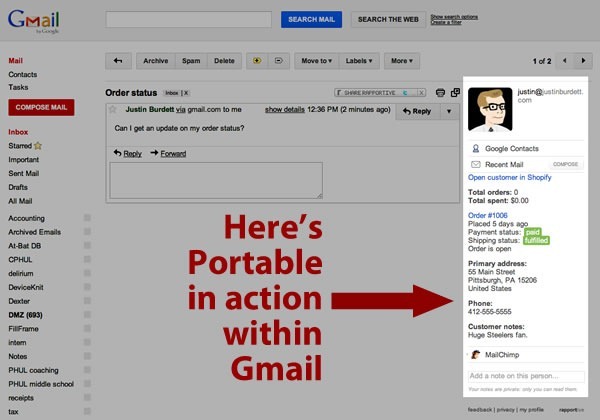600x420 pixels.
Task: Click the Starred folder with star icon
Action: coord(25,146)
